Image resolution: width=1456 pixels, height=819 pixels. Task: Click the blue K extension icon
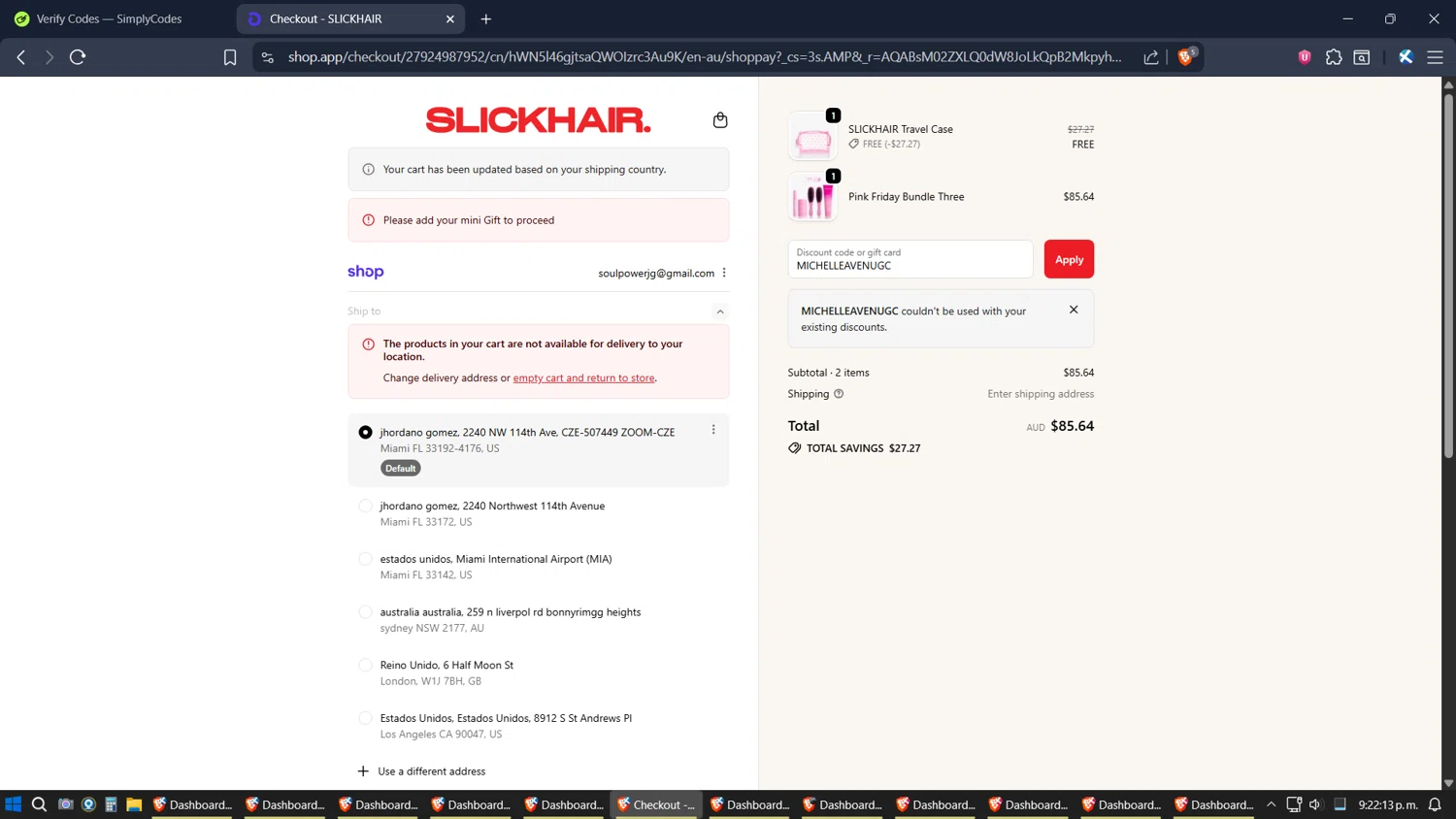pos(1406,57)
